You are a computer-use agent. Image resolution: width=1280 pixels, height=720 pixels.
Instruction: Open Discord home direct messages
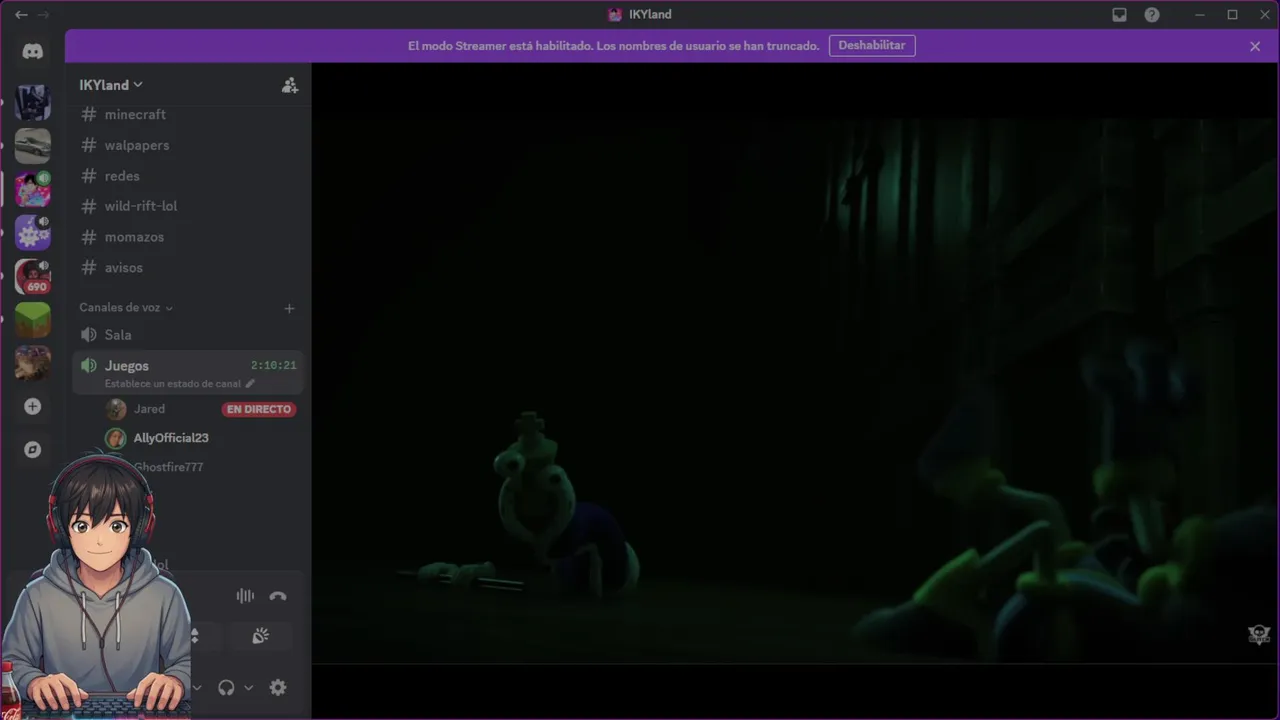33,51
